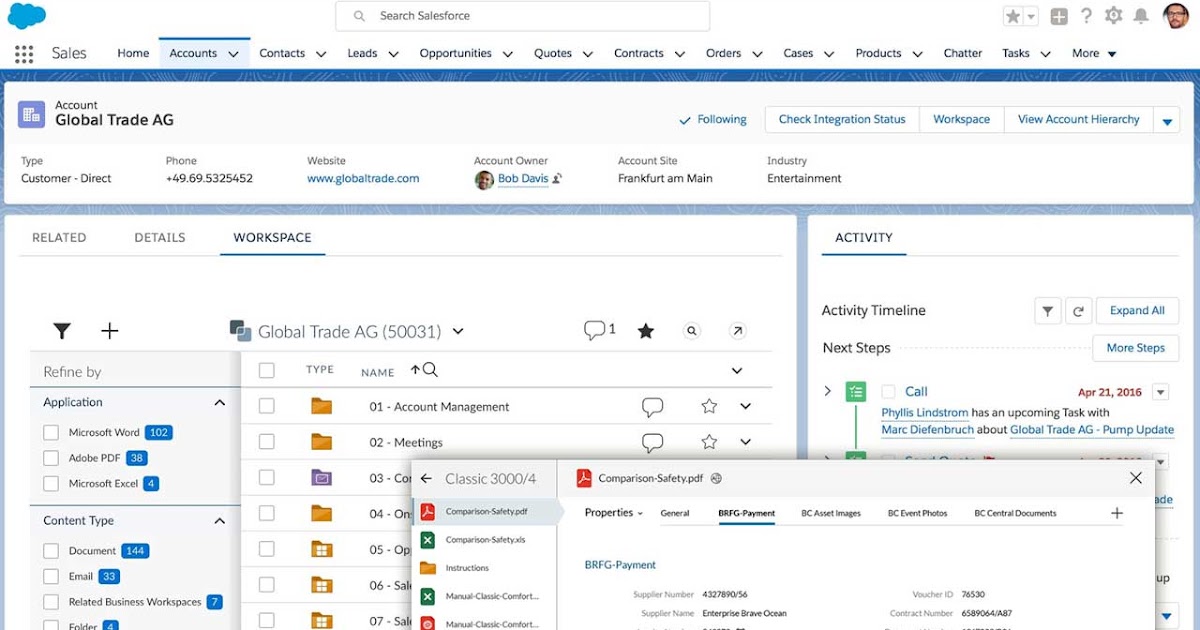Viewport: 1200px width, 630px height.
Task: Mark Global Trade AG workspace as favorite
Action: (646, 331)
